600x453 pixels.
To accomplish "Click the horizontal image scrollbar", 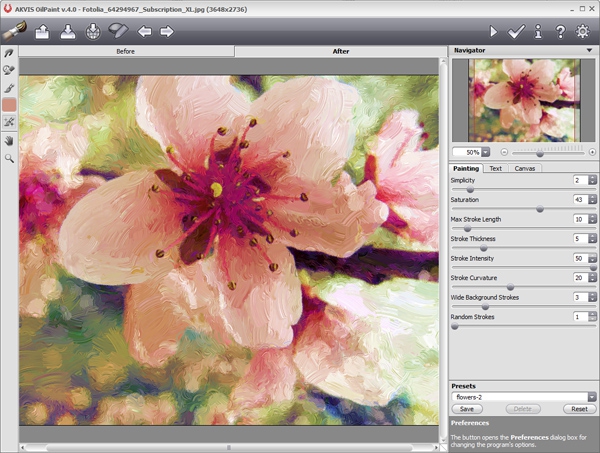I will pyautogui.click(x=228, y=447).
